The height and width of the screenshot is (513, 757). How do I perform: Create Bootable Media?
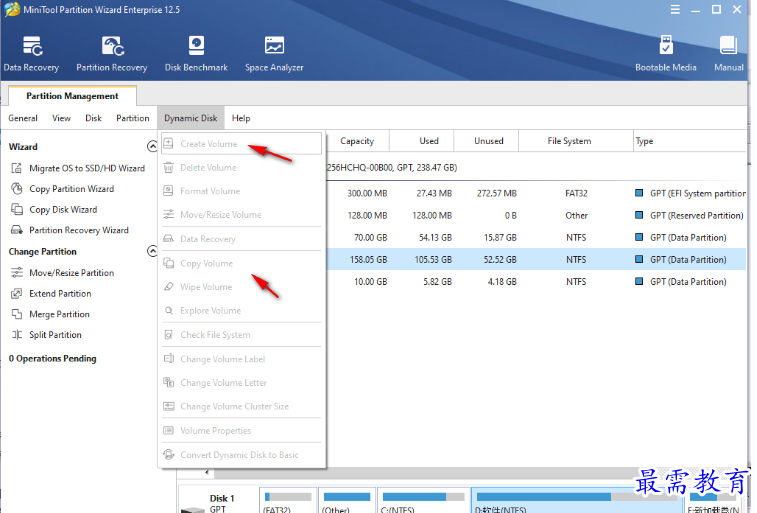pos(665,54)
